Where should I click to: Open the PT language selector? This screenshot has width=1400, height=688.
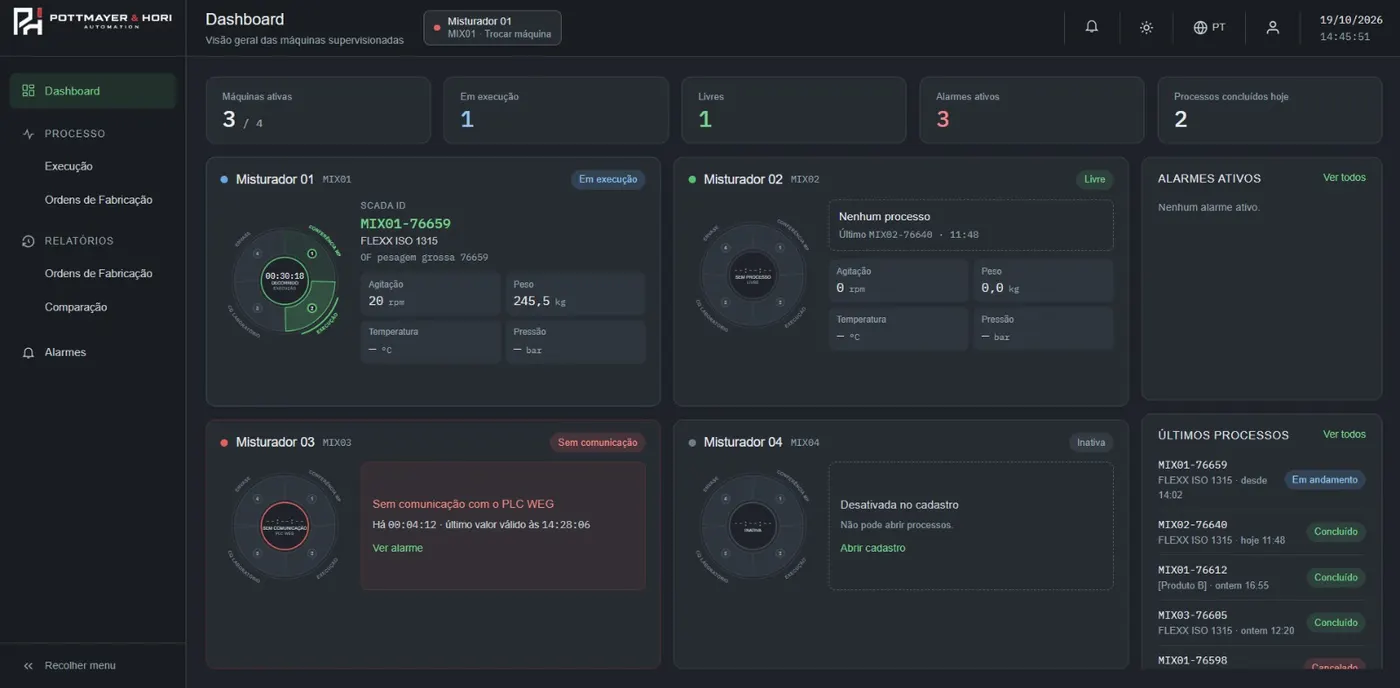tap(1209, 27)
